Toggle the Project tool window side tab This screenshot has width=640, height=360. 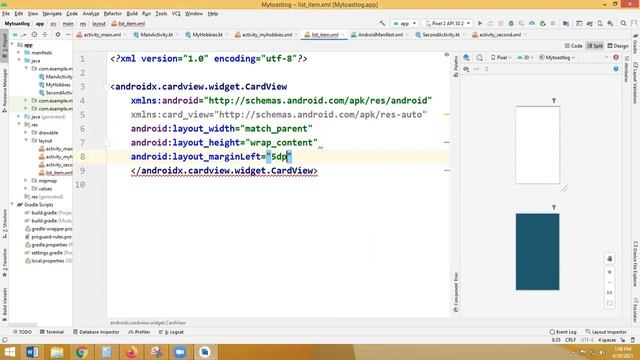4,45
